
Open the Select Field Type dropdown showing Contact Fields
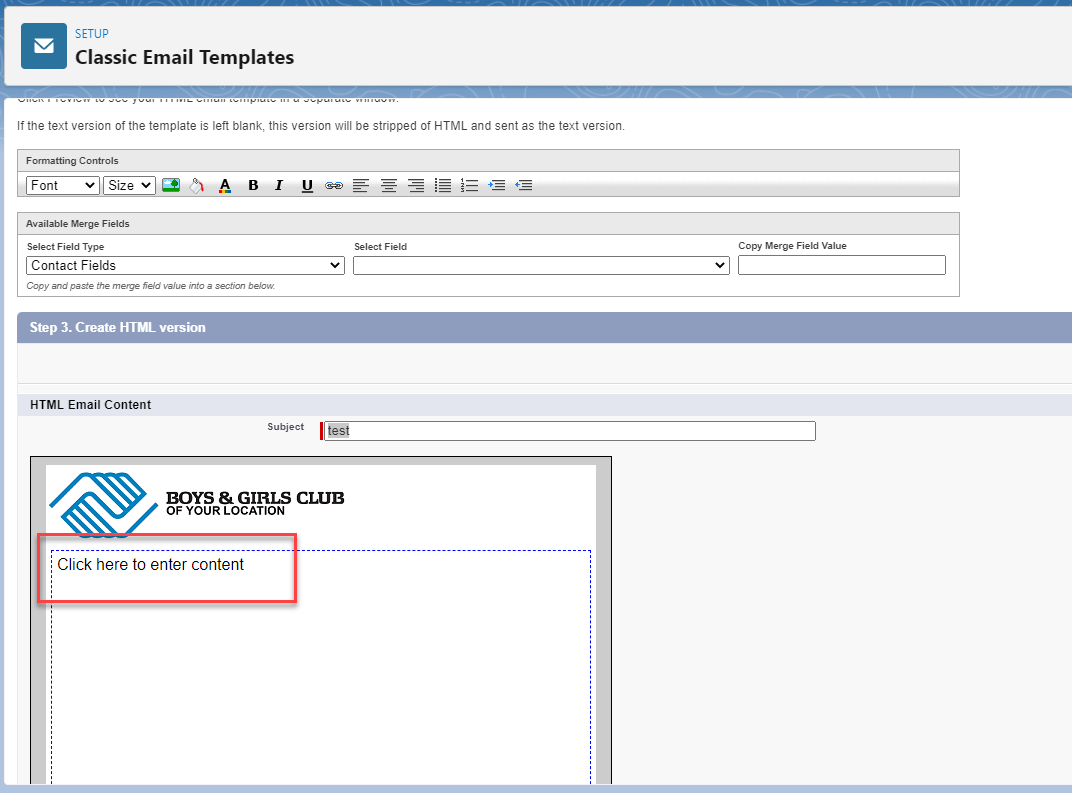coord(185,264)
